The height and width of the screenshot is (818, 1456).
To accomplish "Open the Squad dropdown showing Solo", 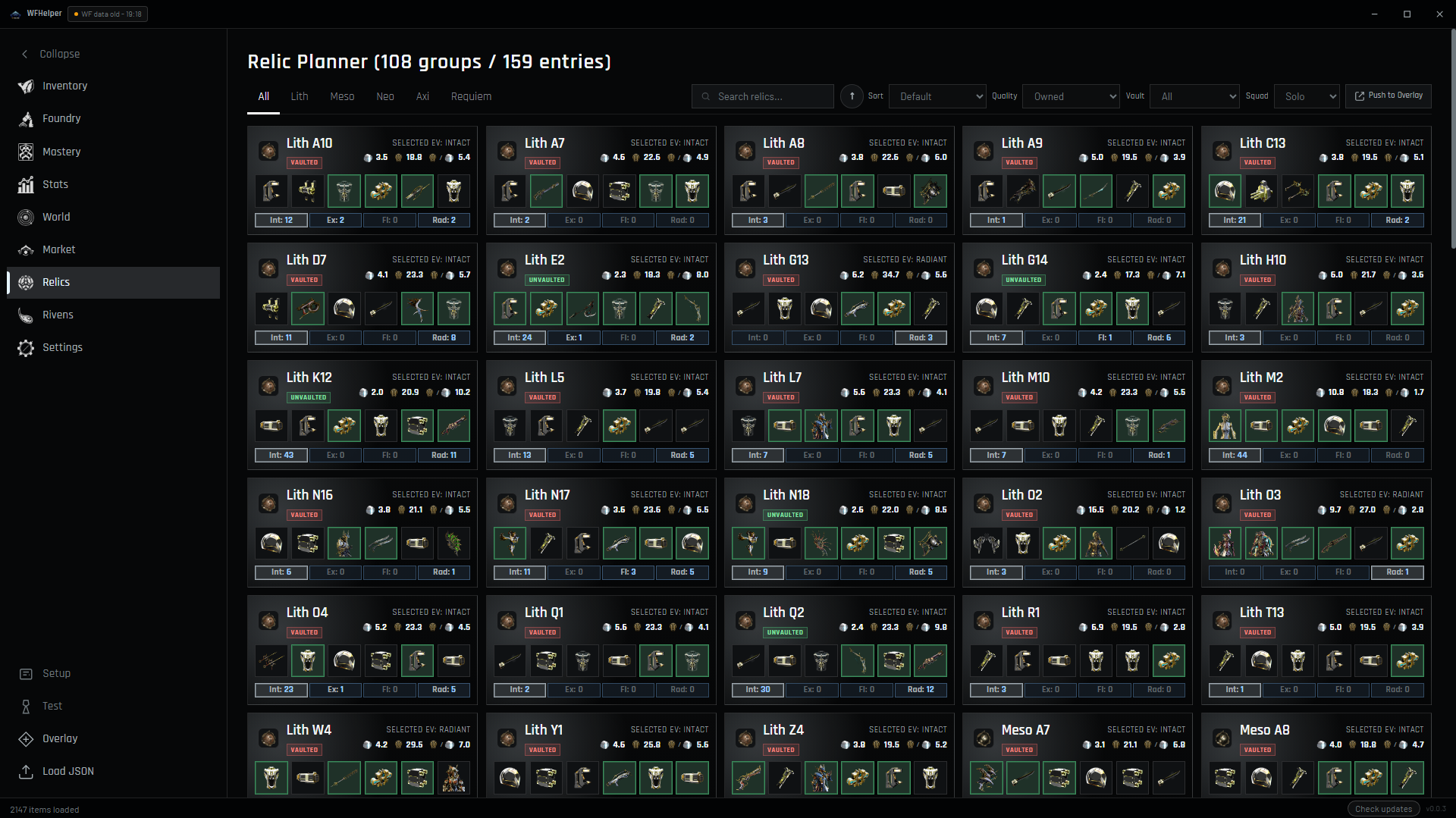I will [1307, 96].
